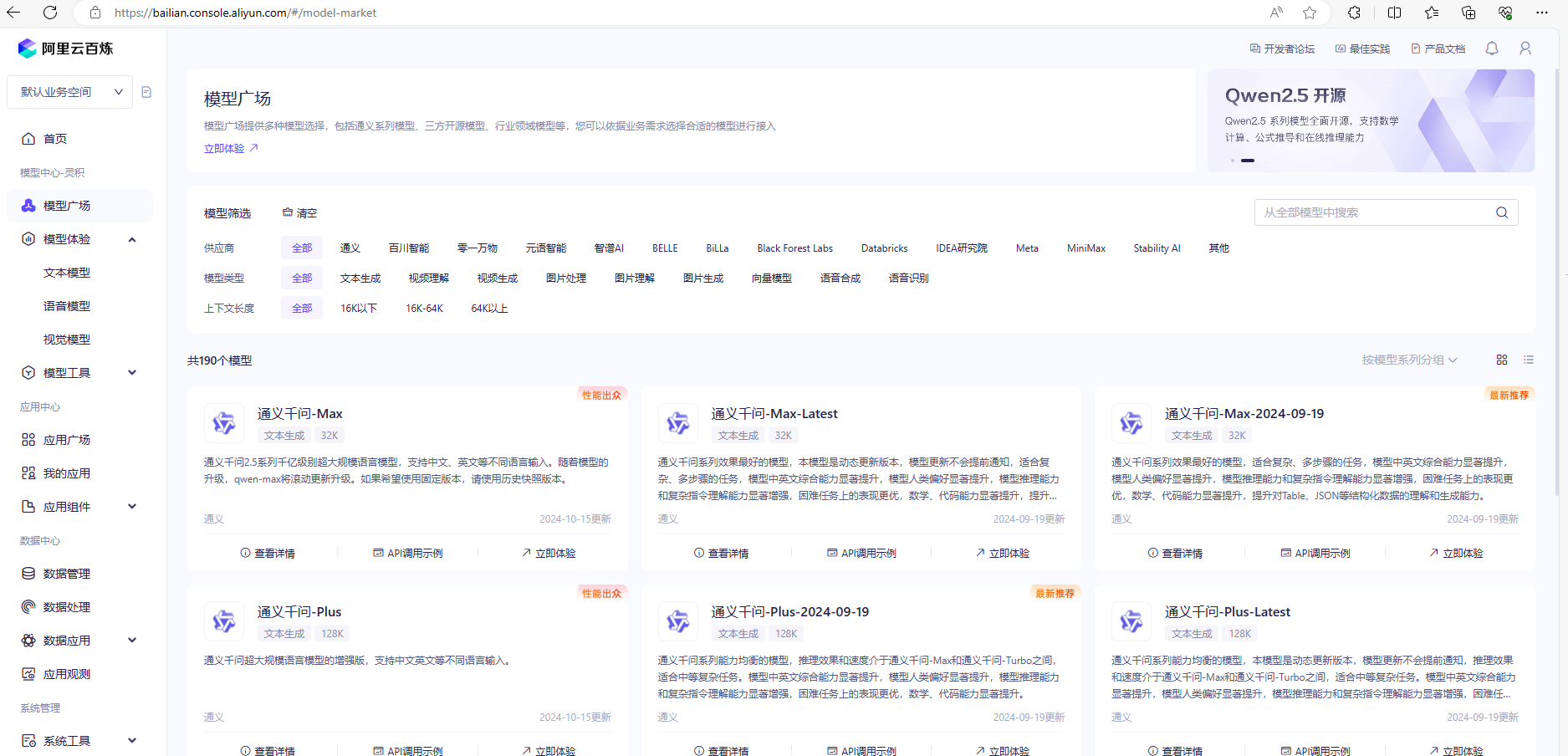This screenshot has width=1568, height=756.
Task: Select the Meta provider filter
Action: point(1027,248)
